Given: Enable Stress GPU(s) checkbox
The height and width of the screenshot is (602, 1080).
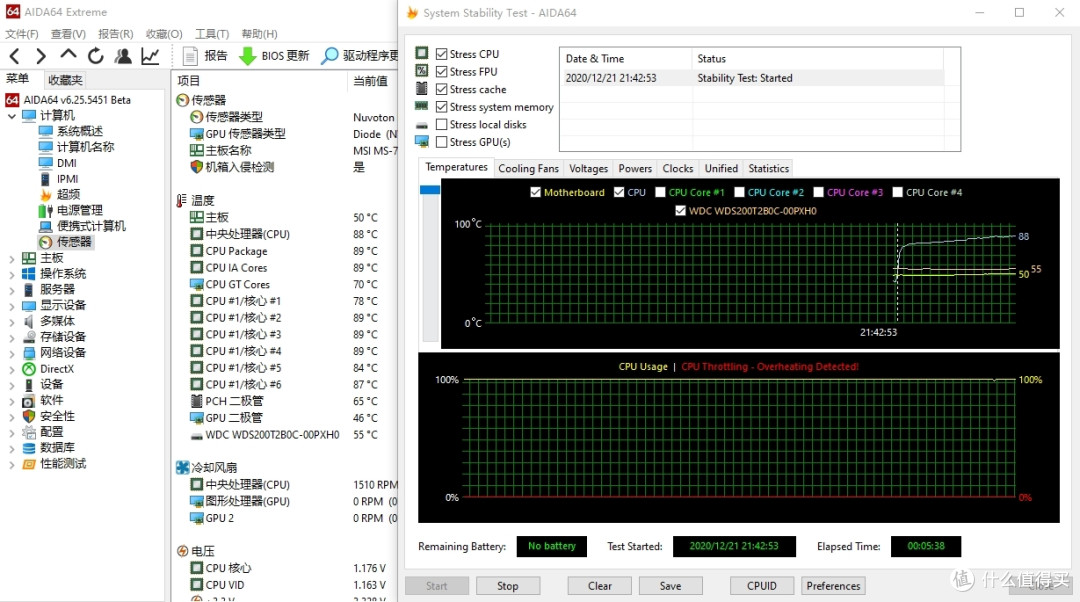Looking at the screenshot, I should (442, 142).
